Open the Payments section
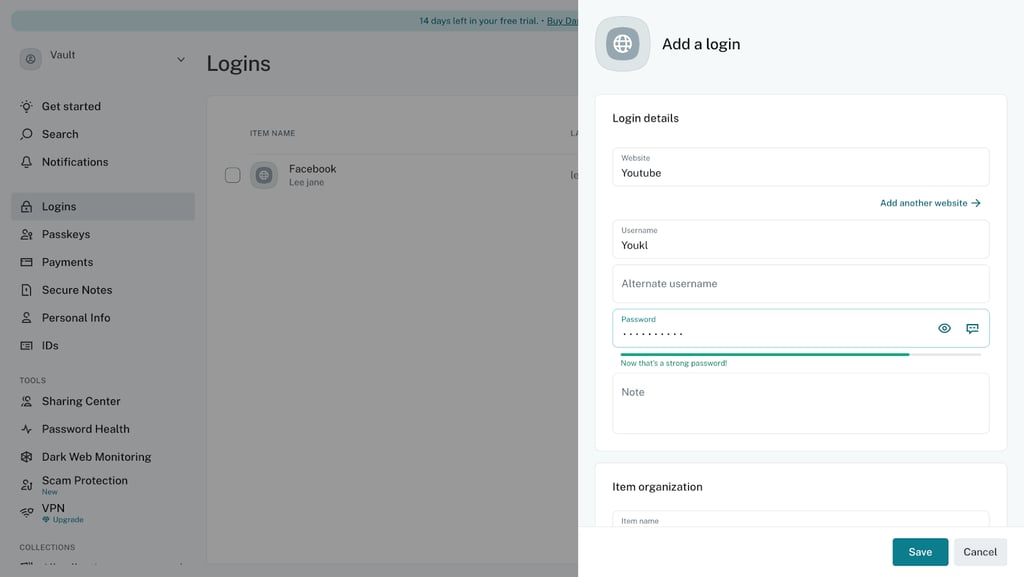This screenshot has width=1024, height=577. pos(103,262)
